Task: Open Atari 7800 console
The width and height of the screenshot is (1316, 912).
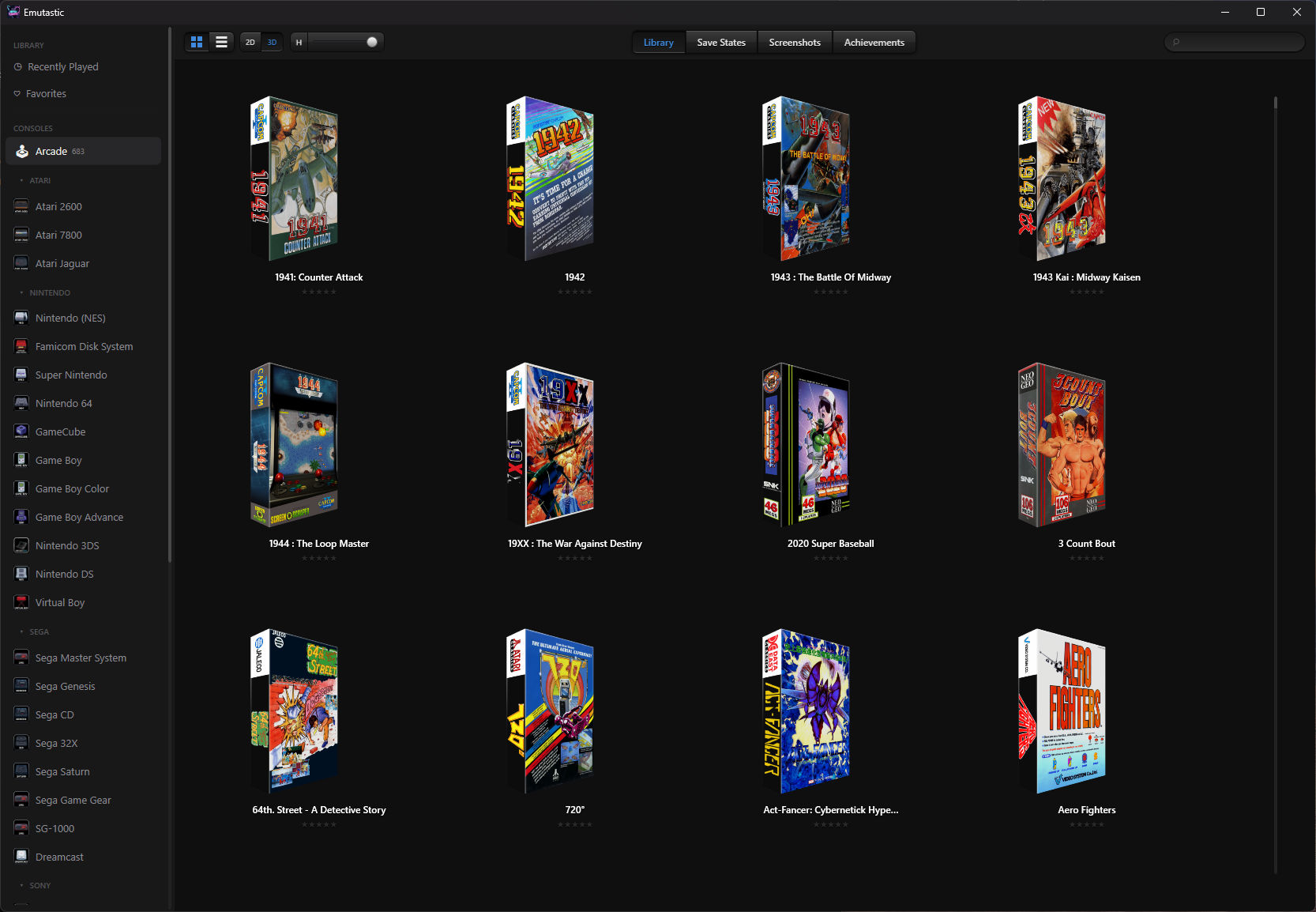Action: pyautogui.click(x=84, y=235)
